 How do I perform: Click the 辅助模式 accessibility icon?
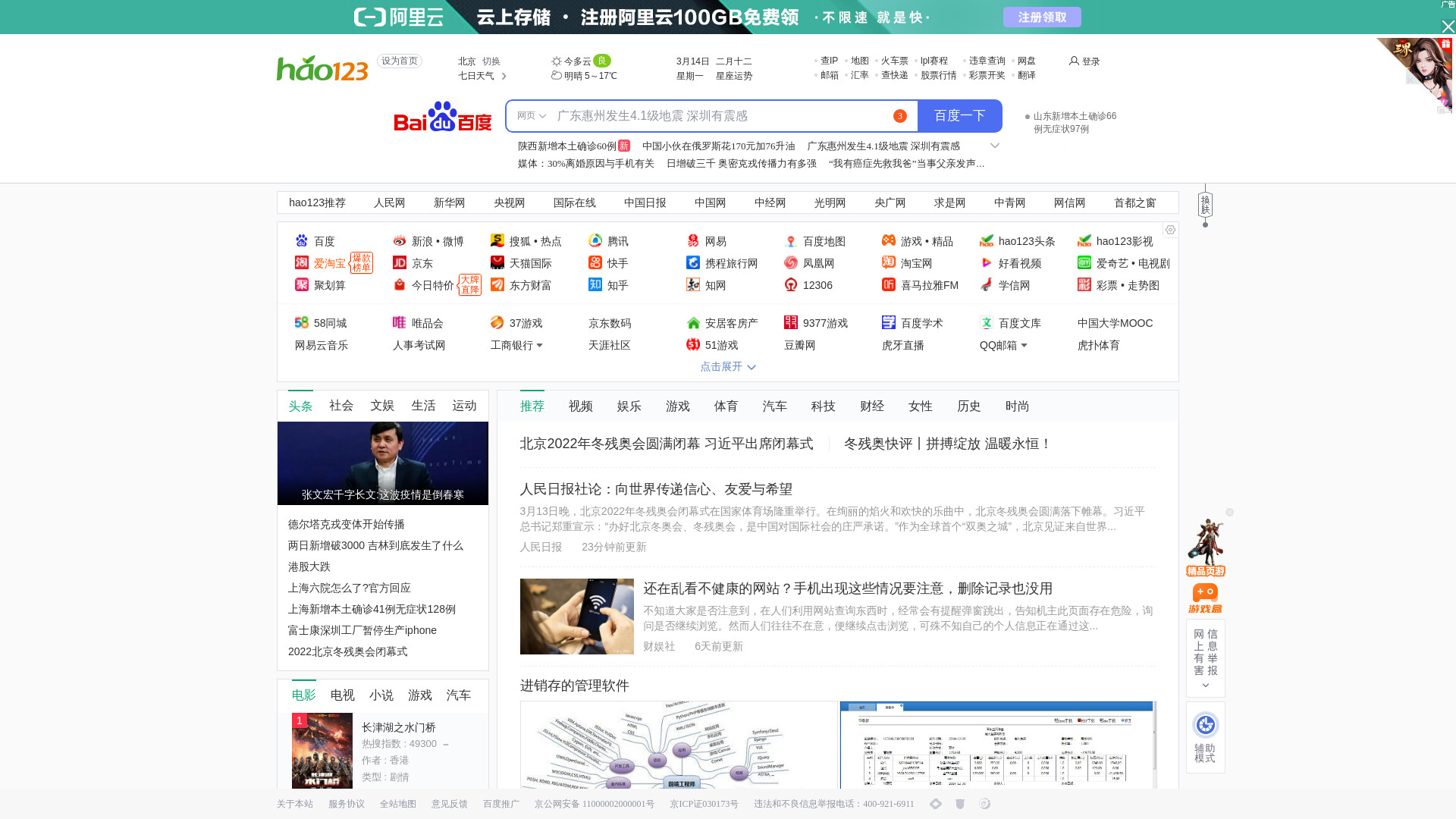1205,725
